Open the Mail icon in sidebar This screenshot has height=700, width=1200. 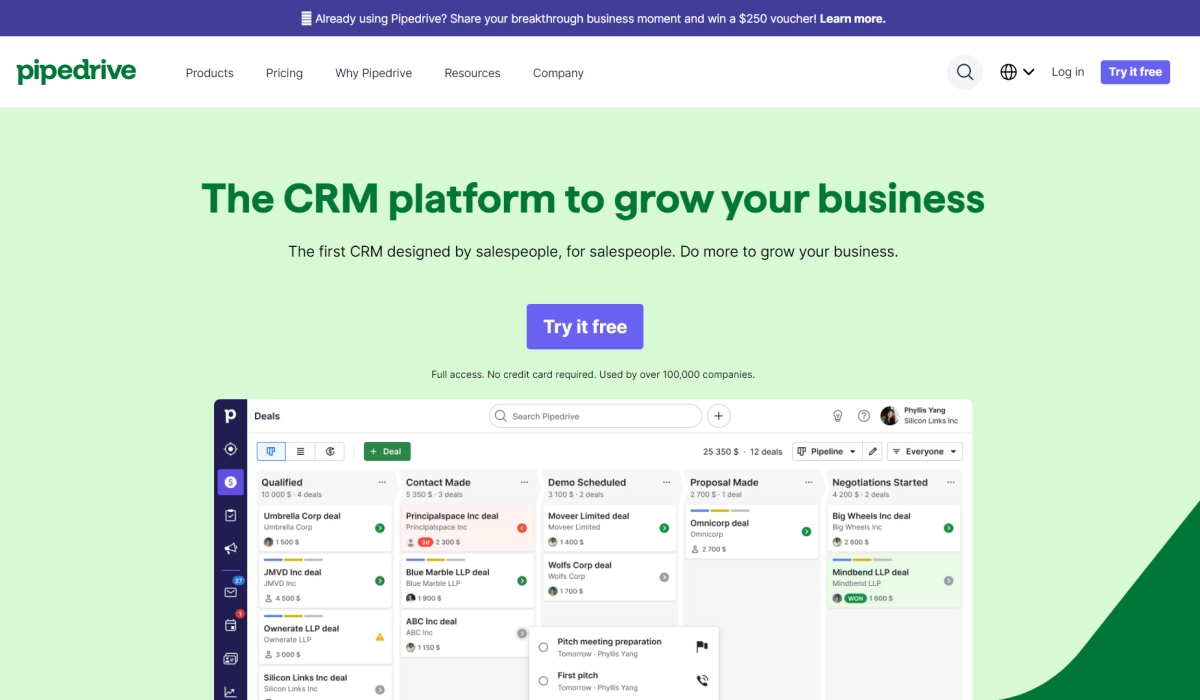click(x=231, y=592)
